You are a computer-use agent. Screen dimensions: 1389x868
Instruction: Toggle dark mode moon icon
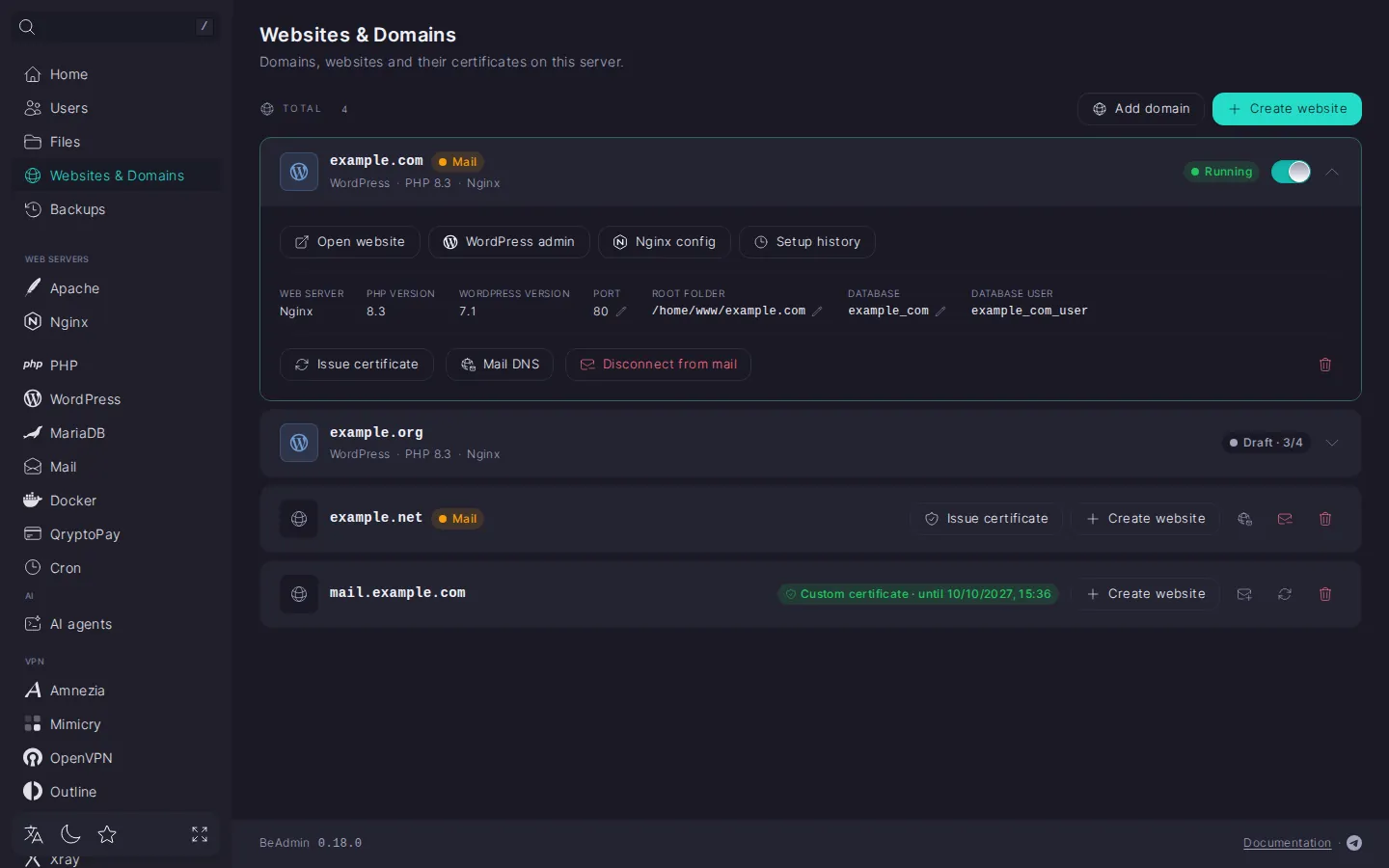pyautogui.click(x=70, y=834)
